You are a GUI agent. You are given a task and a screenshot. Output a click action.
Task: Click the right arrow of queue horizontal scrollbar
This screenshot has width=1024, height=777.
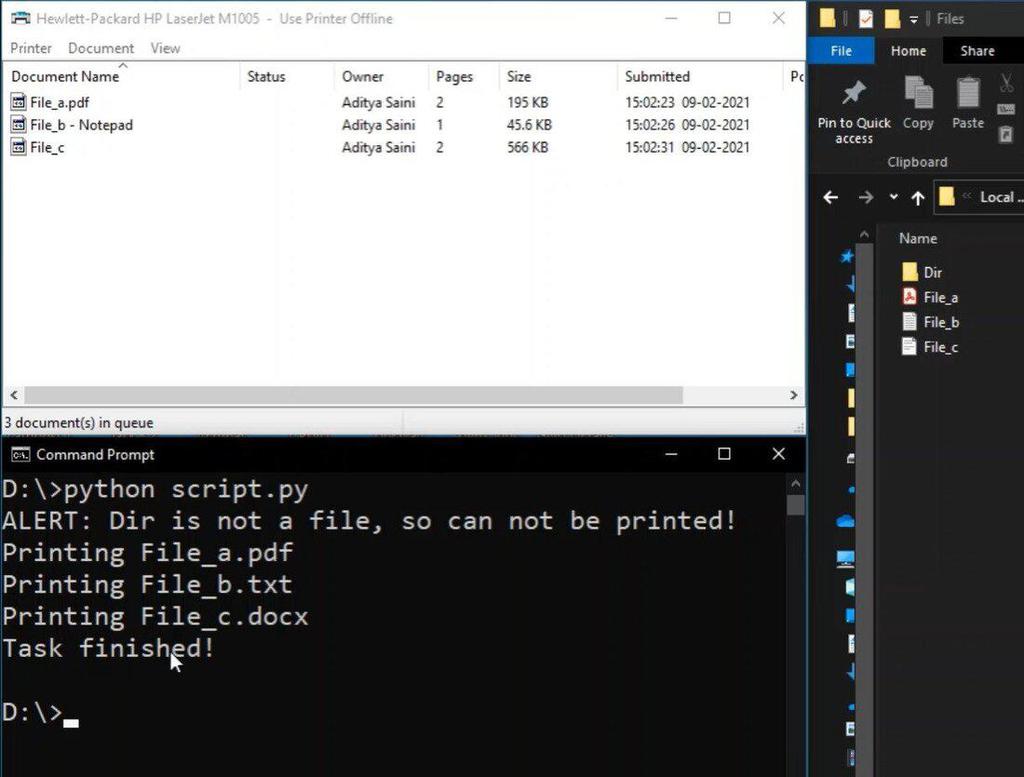(793, 395)
